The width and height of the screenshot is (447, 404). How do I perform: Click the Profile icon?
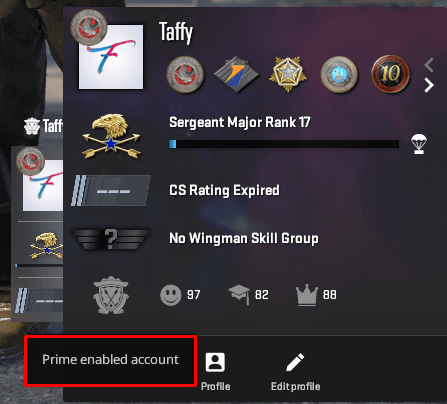(215, 362)
